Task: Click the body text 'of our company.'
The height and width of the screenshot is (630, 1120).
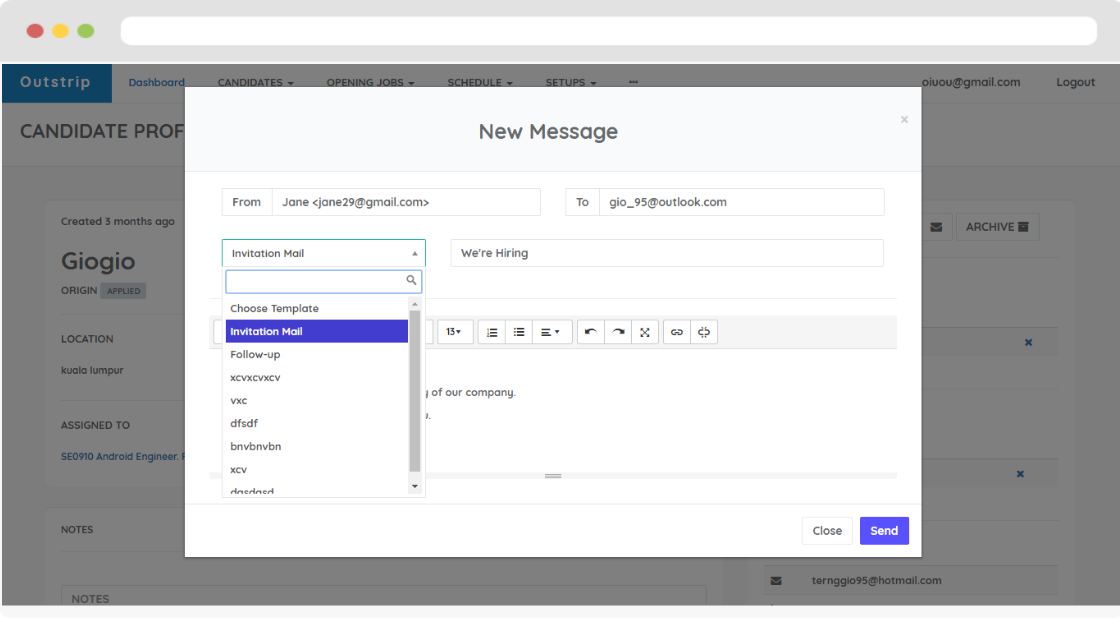Action: coord(474,392)
